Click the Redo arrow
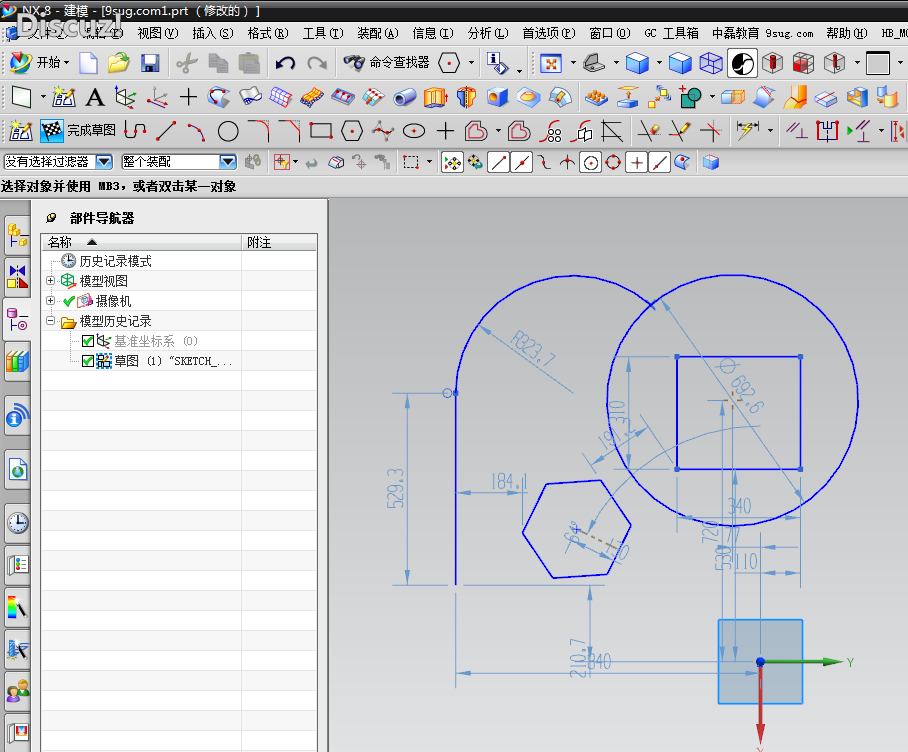The height and width of the screenshot is (752, 908). coord(317,63)
